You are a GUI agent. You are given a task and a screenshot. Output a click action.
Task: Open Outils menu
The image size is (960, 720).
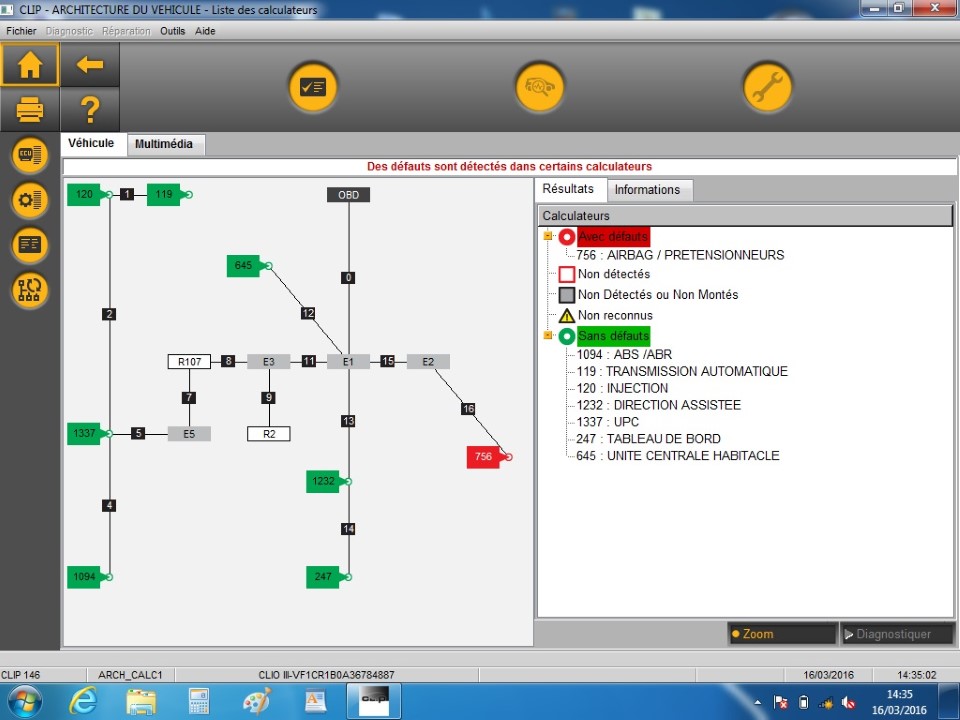(x=173, y=31)
